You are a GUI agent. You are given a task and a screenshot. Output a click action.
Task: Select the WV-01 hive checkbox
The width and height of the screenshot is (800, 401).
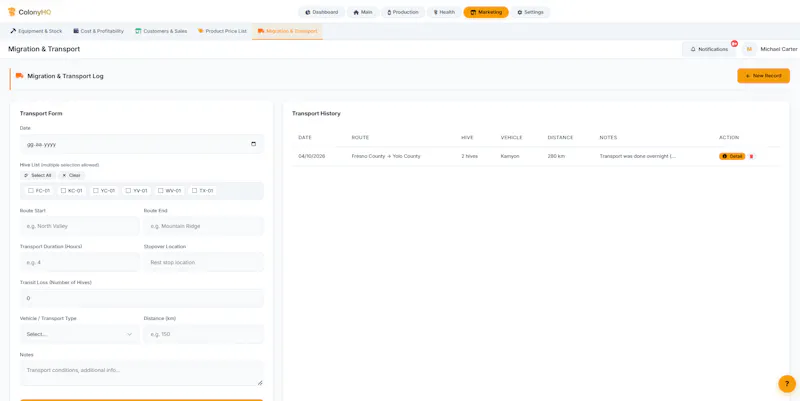coord(161,191)
